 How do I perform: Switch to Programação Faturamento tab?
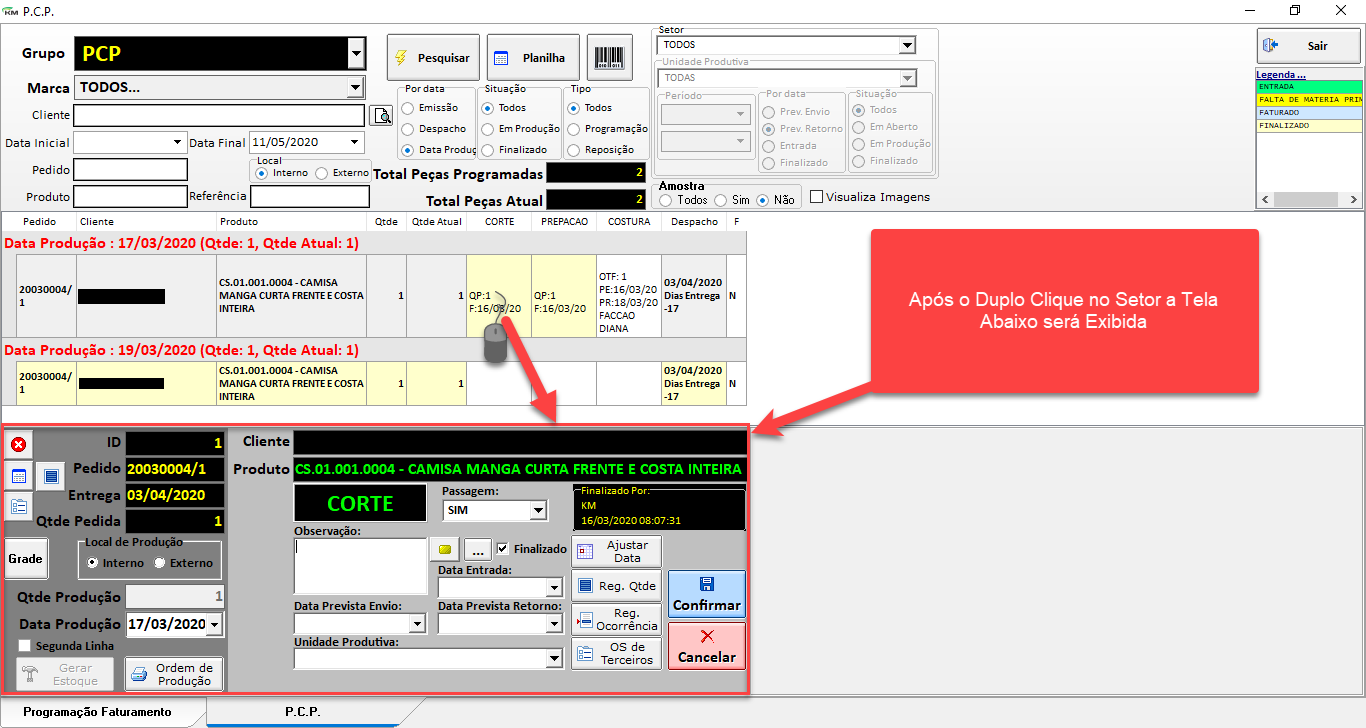click(97, 712)
